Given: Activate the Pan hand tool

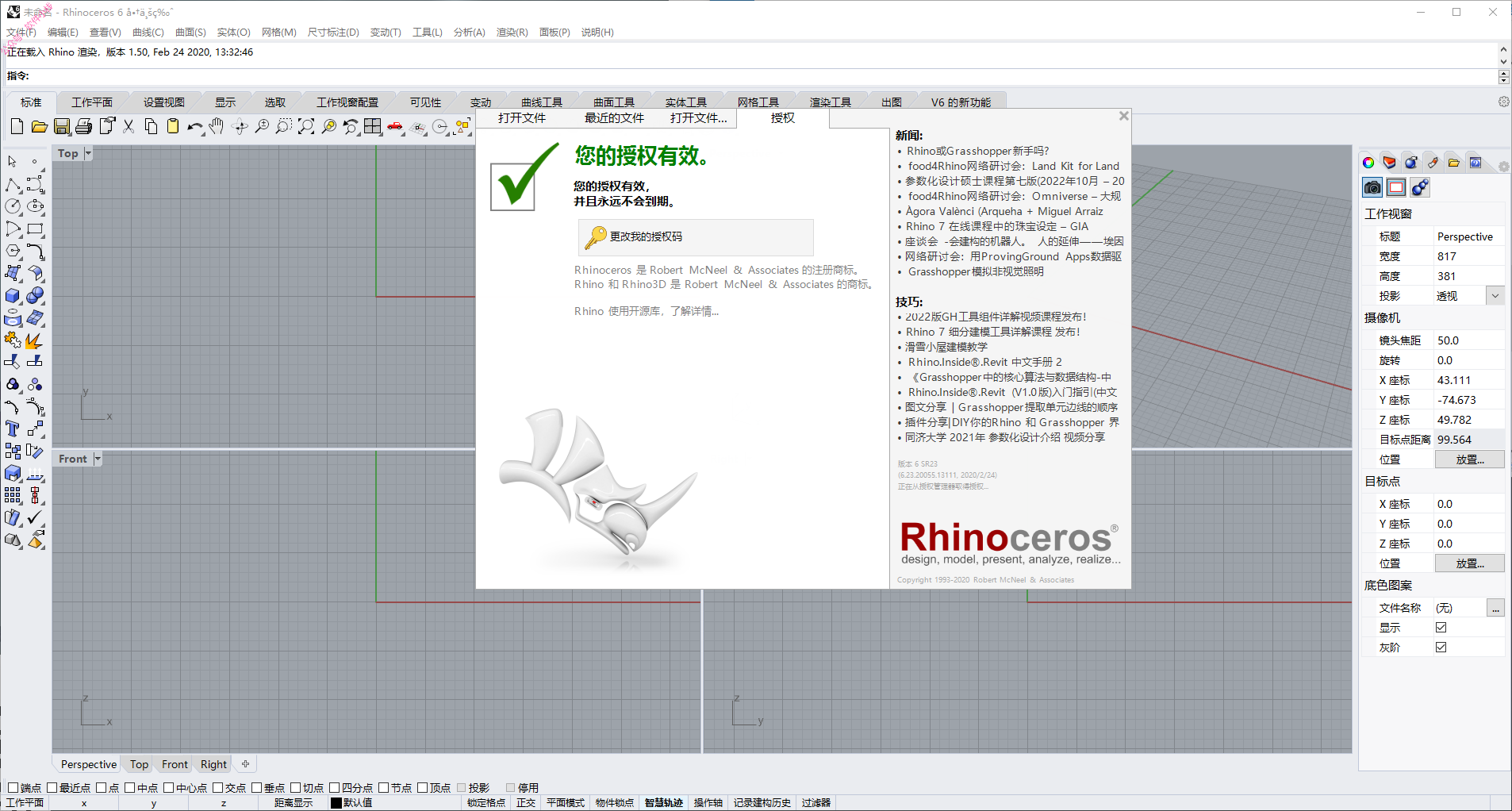Looking at the screenshot, I should (217, 126).
